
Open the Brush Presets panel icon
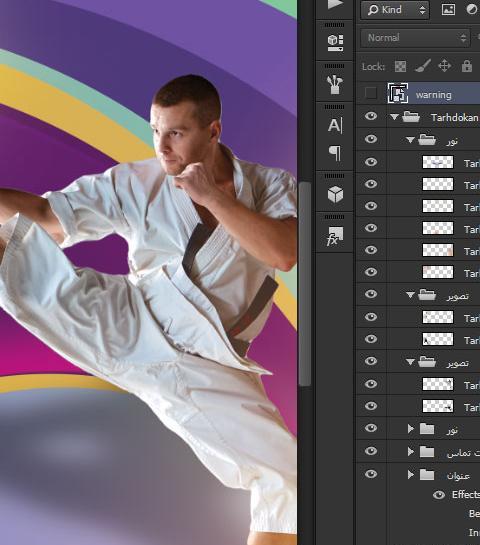point(335,84)
